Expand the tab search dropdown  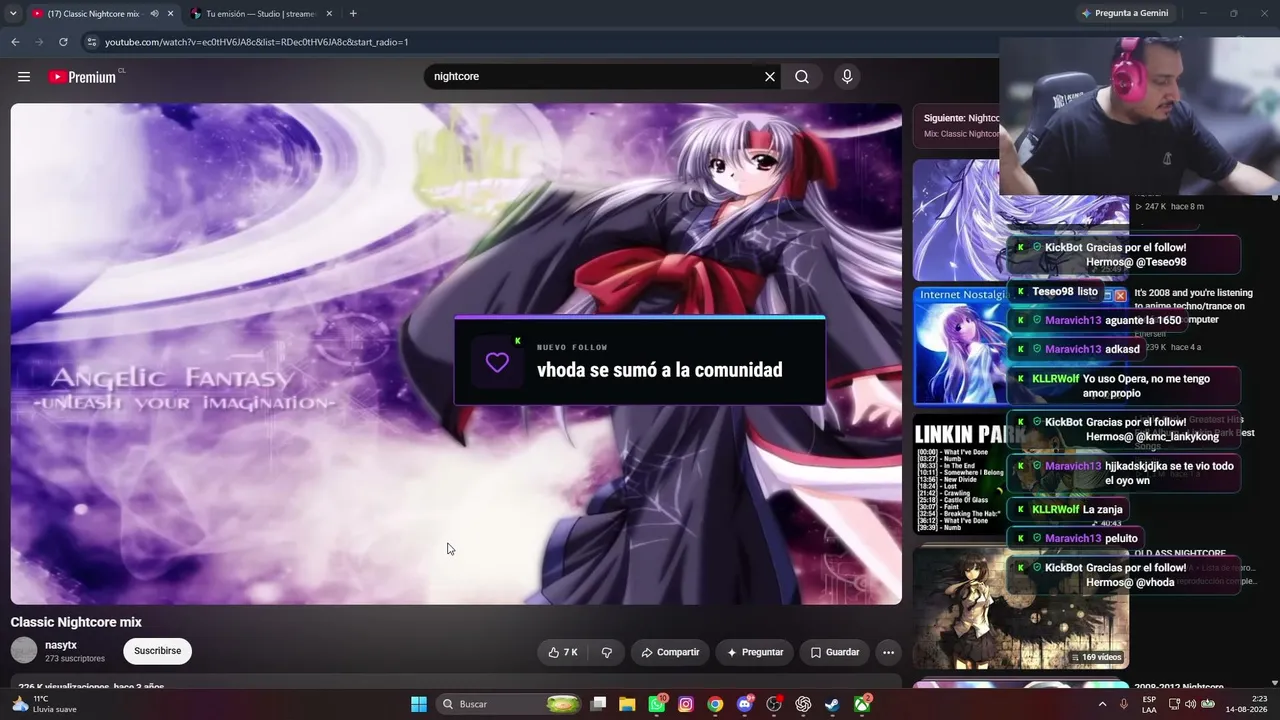tap(13, 14)
